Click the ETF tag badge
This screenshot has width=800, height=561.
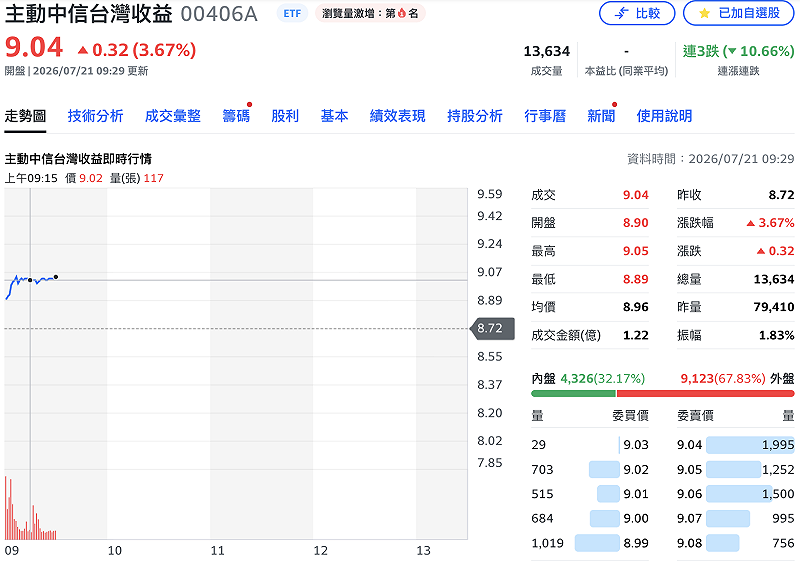[292, 14]
